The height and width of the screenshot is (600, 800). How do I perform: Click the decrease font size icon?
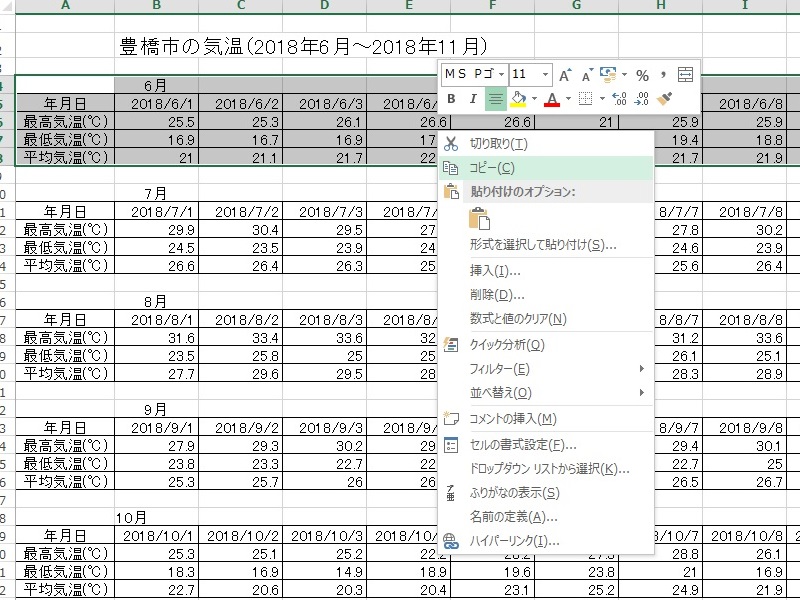click(586, 74)
